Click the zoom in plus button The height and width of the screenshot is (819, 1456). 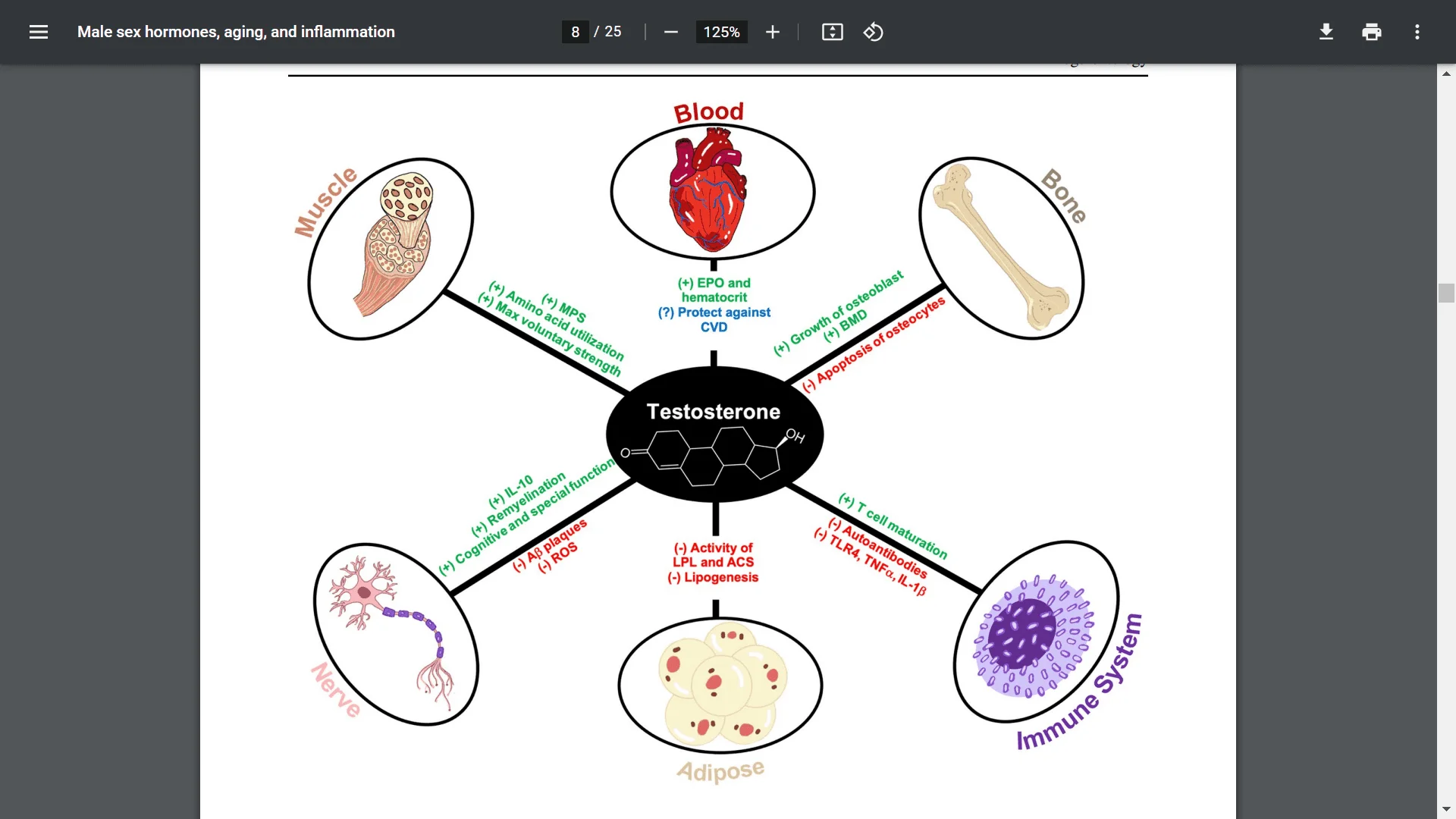[773, 32]
